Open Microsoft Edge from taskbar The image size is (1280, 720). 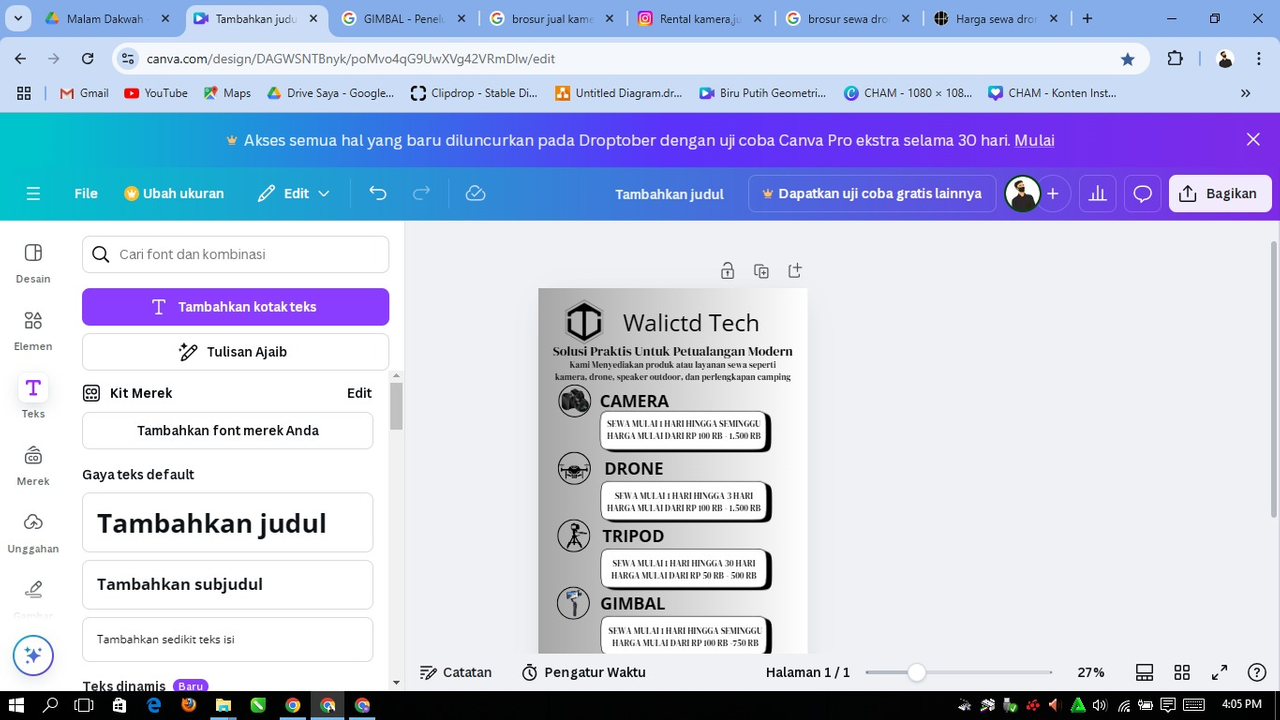coord(153,705)
